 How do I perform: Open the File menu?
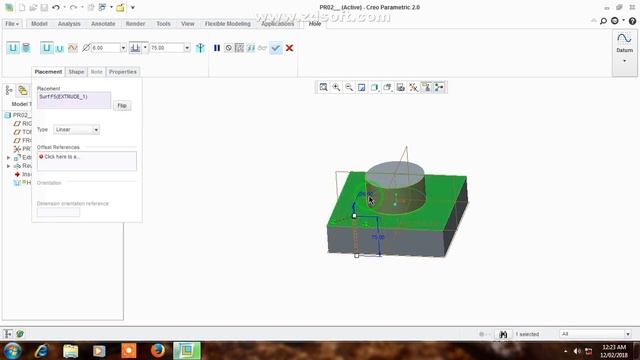pos(11,24)
